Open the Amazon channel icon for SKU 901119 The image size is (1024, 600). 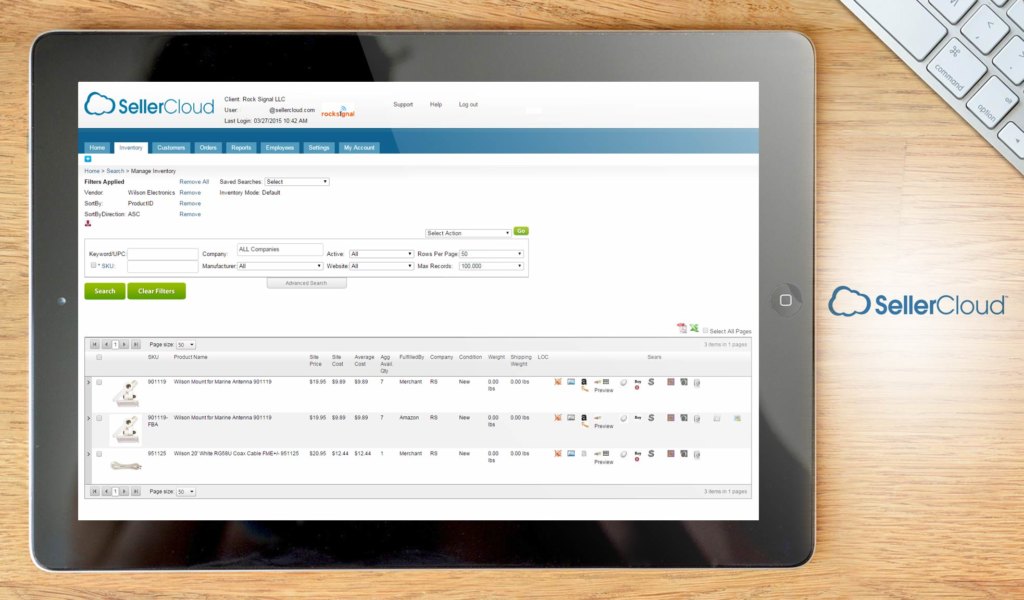(584, 381)
